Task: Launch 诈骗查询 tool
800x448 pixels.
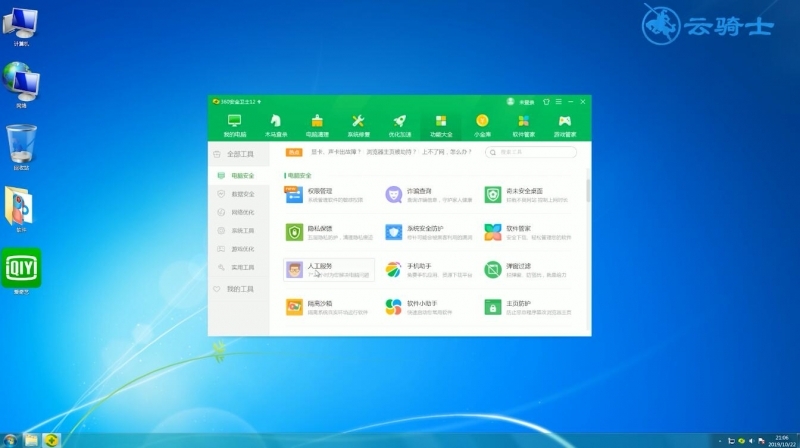Action: pyautogui.click(x=428, y=195)
